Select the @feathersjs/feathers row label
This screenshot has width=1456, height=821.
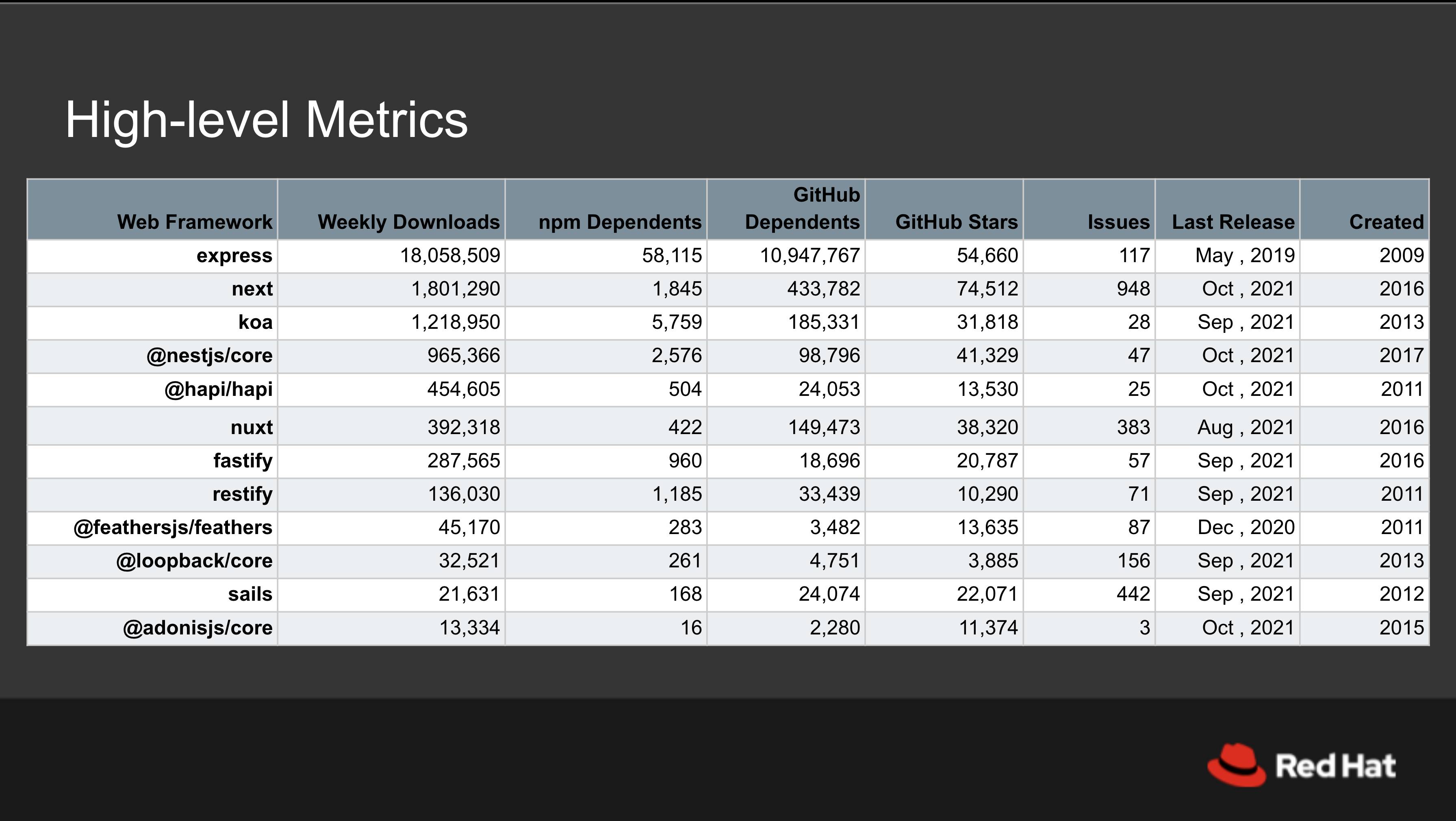tap(172, 527)
